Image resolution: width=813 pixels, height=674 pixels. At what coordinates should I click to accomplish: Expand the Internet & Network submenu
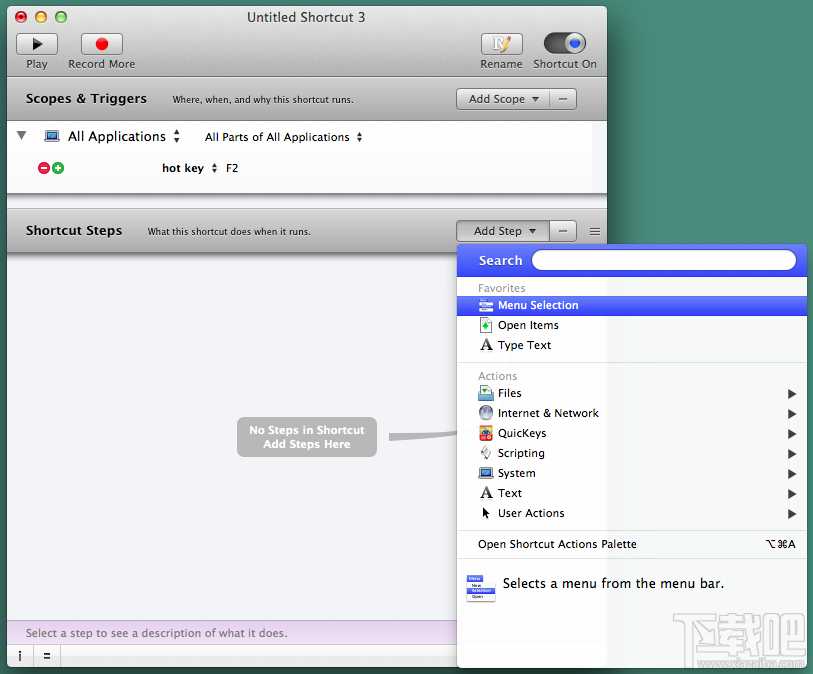point(632,413)
